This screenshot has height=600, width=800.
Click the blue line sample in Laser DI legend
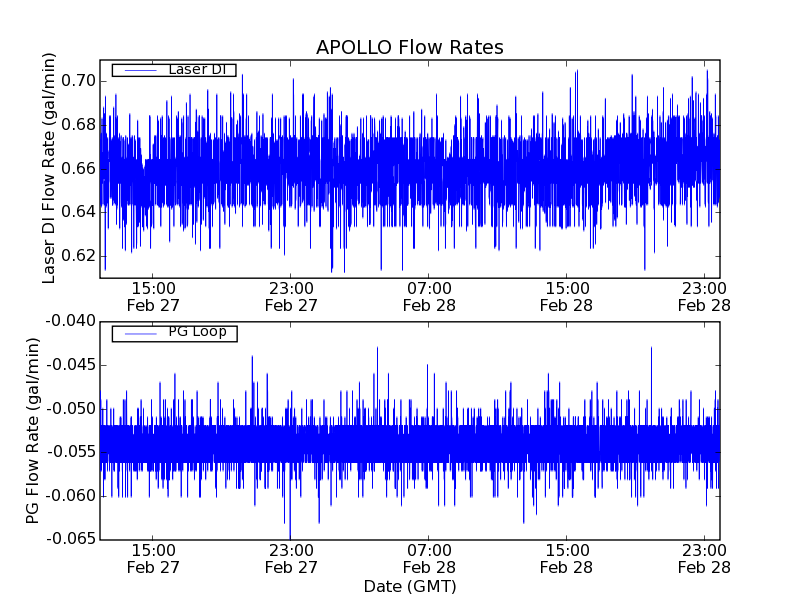click(140, 70)
